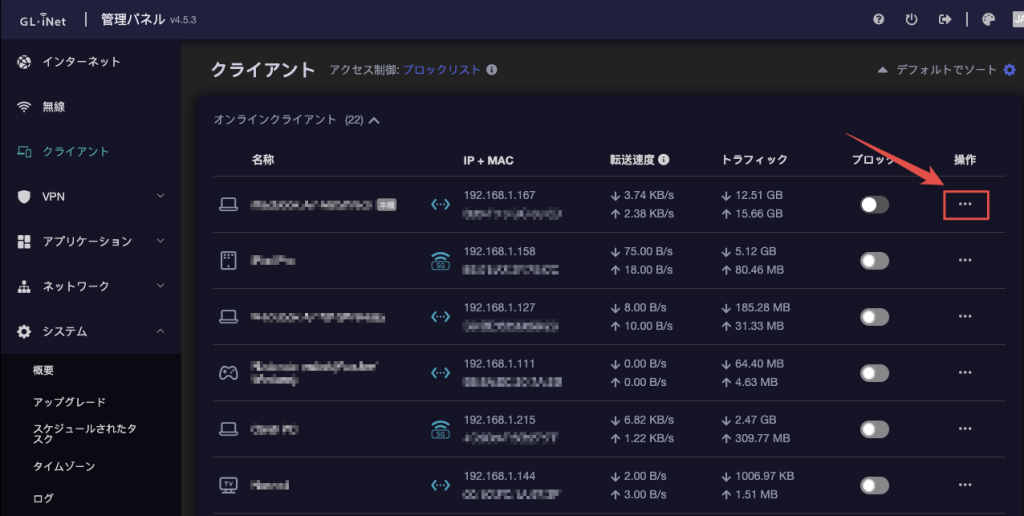Click the help question mark icon in header
1024x516 pixels.
coord(879,19)
